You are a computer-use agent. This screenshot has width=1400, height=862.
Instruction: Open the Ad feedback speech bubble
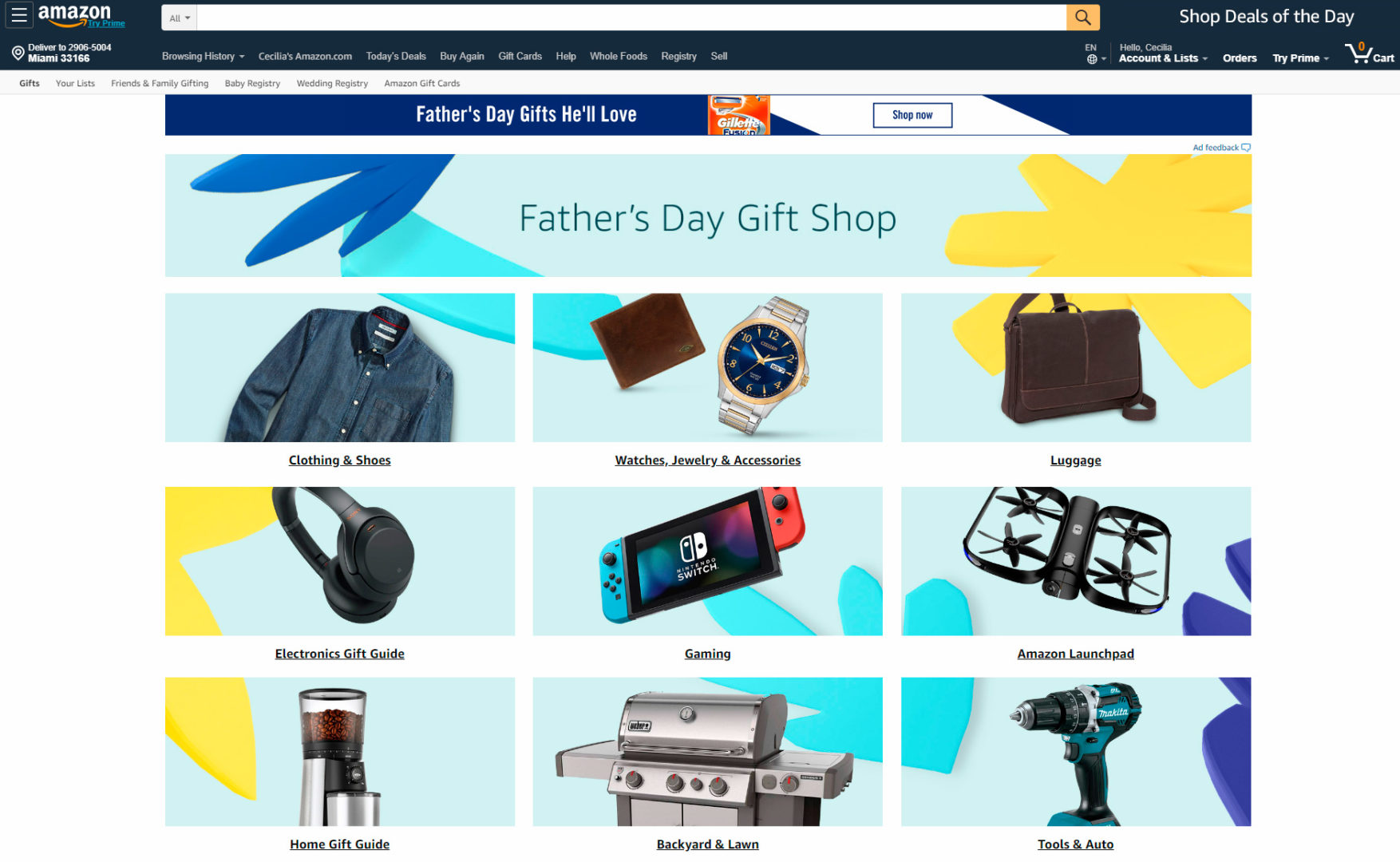point(1246,148)
